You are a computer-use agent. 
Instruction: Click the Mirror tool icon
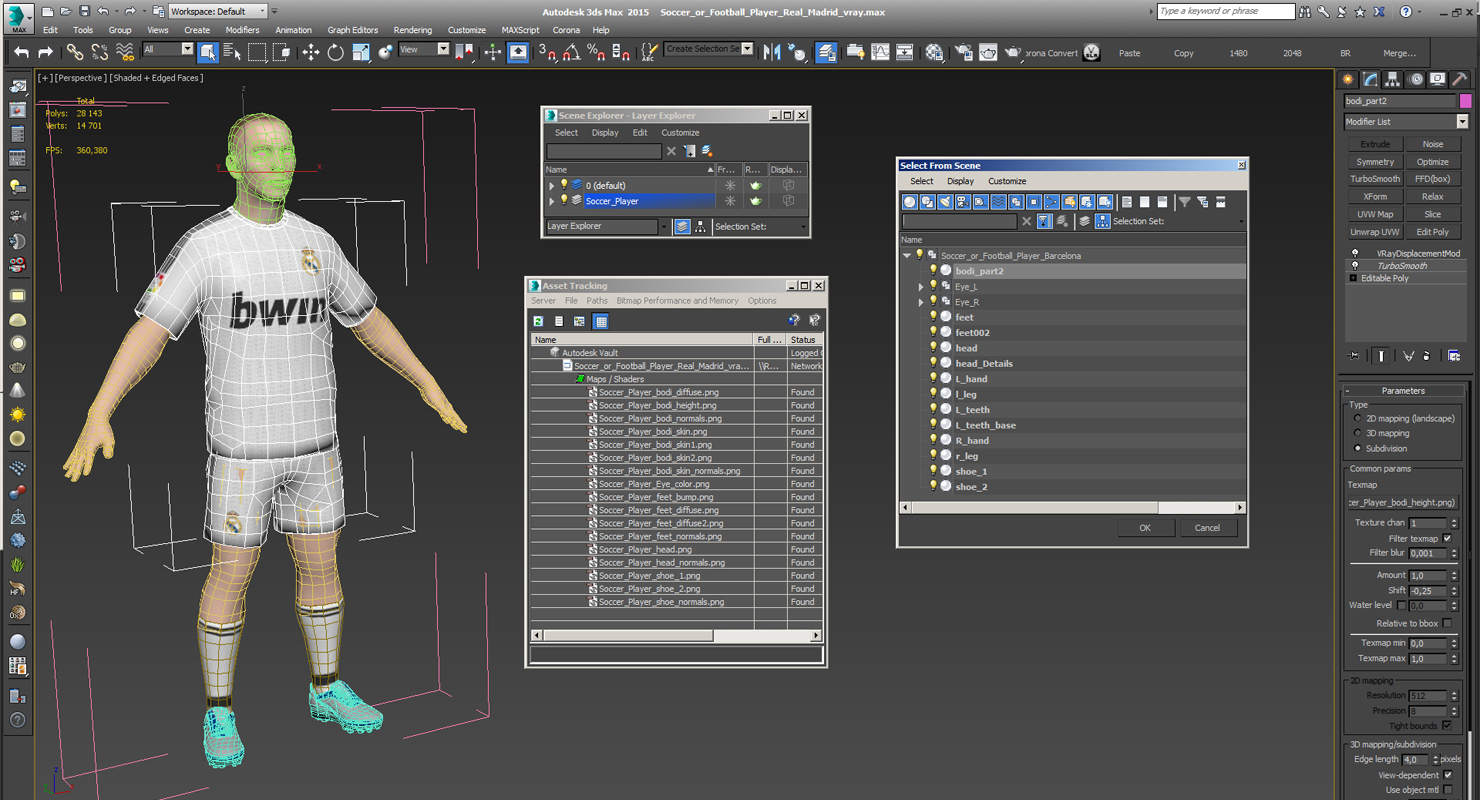point(772,52)
